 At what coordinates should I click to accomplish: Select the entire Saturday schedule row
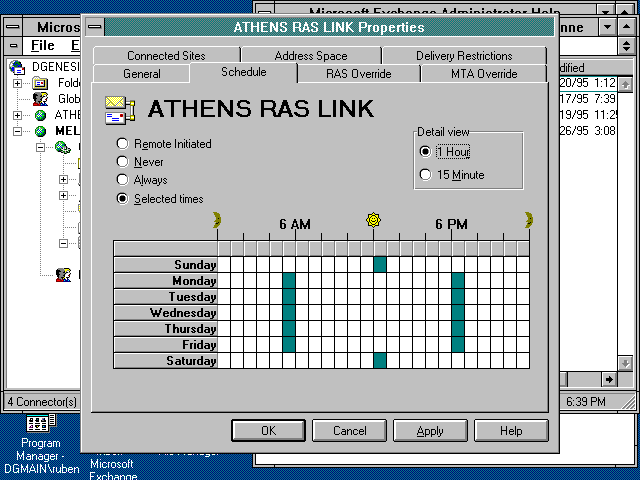click(x=166, y=361)
